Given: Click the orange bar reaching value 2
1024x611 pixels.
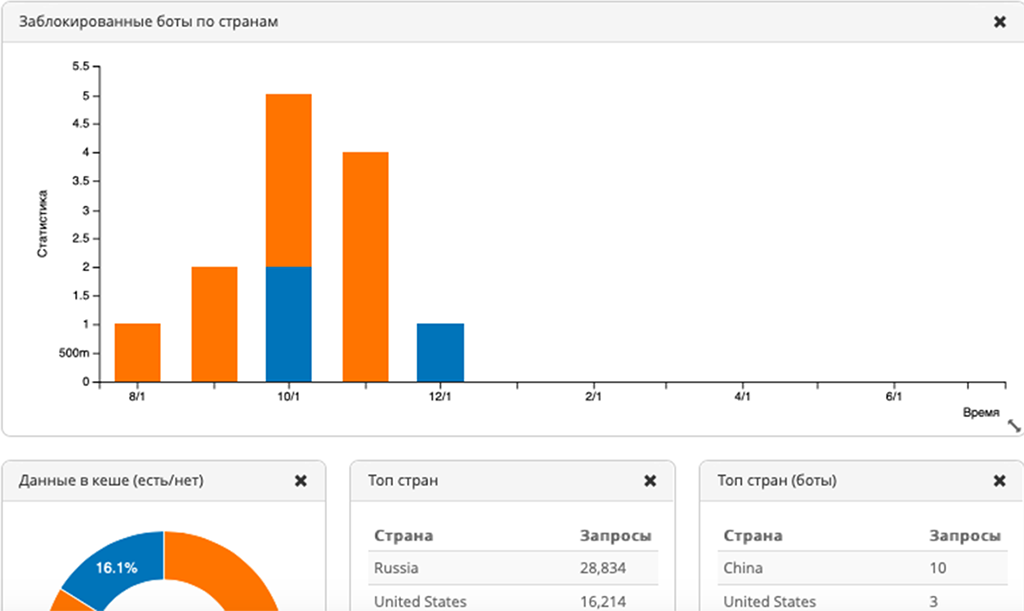Looking at the screenshot, I should tap(214, 324).
